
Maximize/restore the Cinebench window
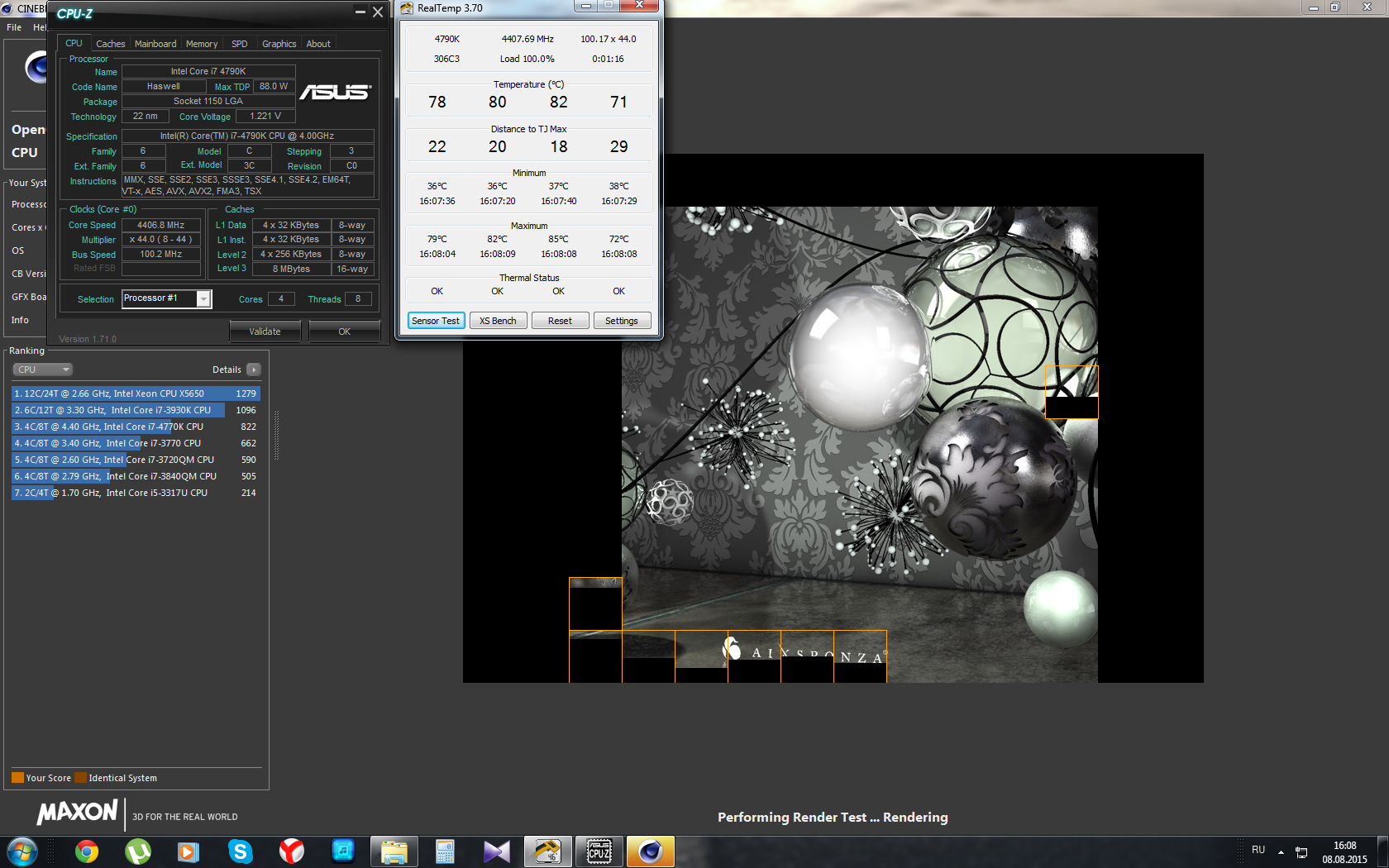(x=1335, y=7)
